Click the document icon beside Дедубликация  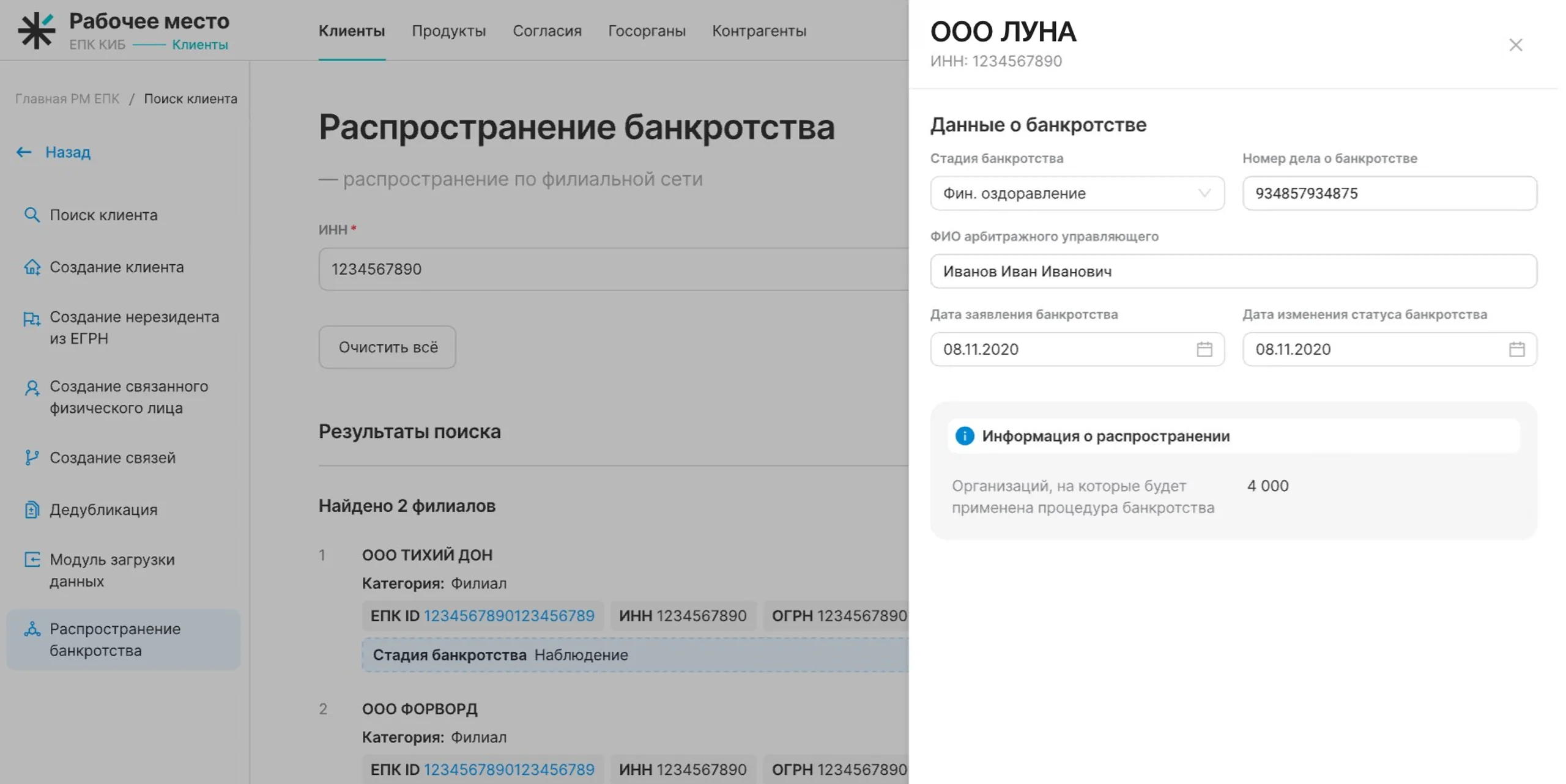tap(32, 509)
